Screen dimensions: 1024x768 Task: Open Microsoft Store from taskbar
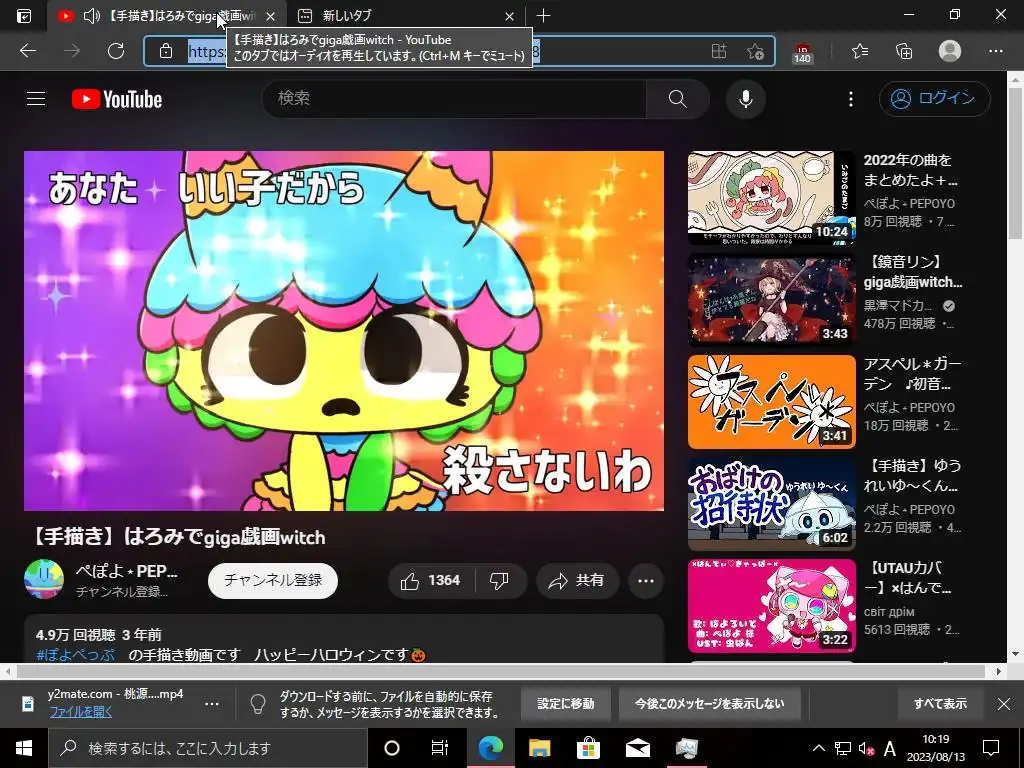[588, 748]
